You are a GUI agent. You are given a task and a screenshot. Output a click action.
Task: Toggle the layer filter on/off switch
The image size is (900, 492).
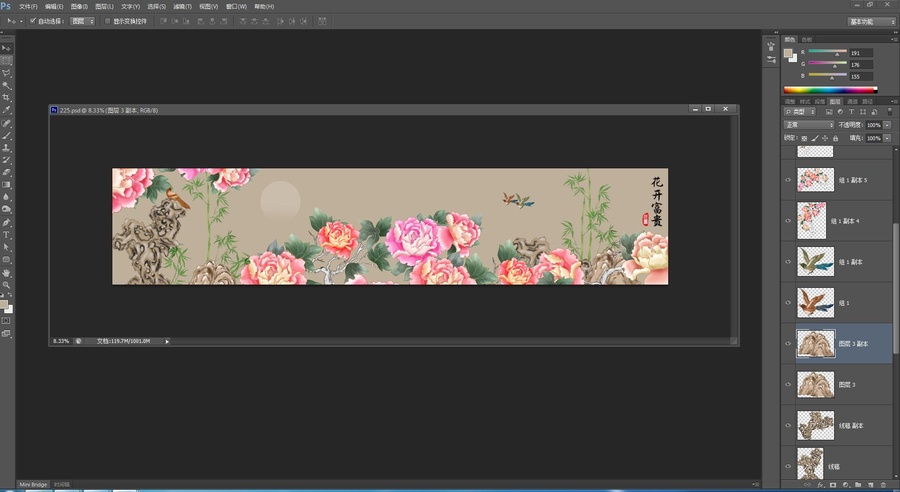890,112
